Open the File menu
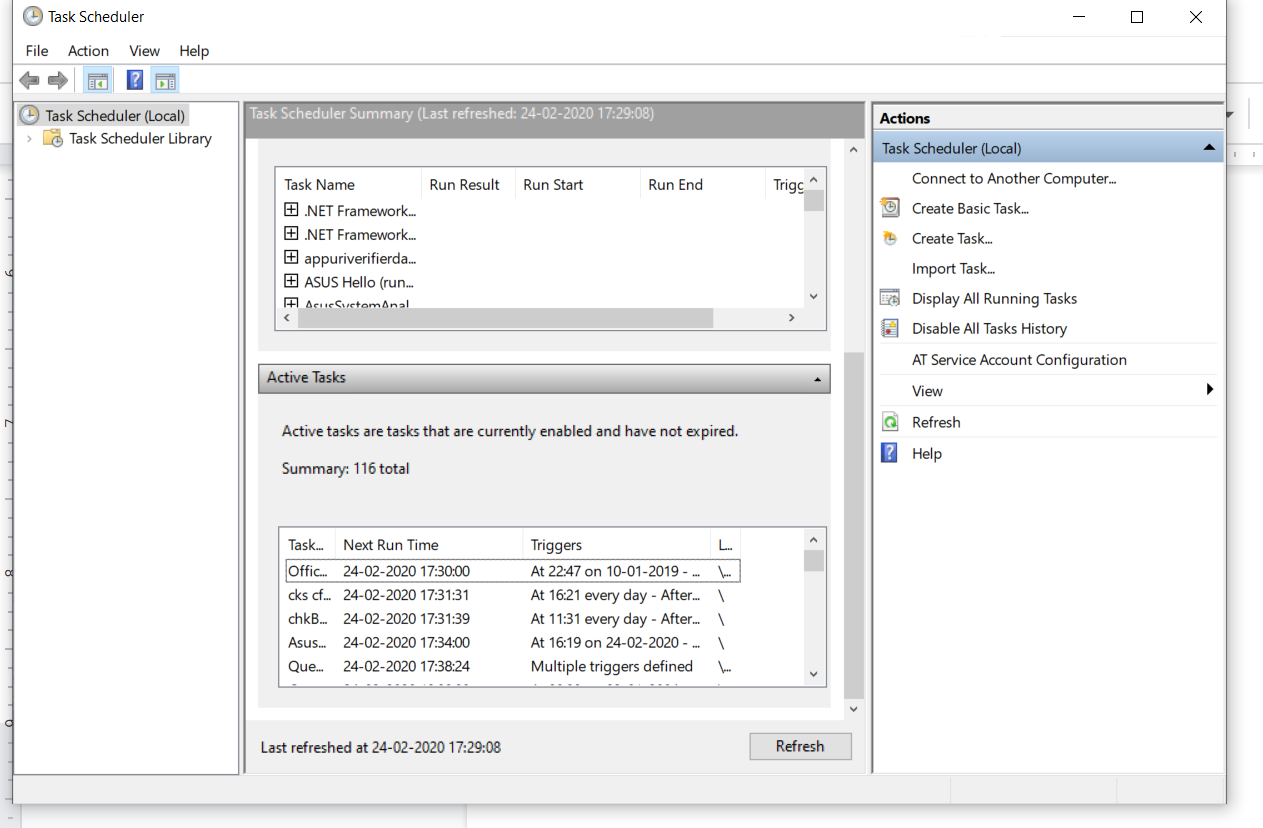The height and width of the screenshot is (828, 1263). [x=36, y=51]
